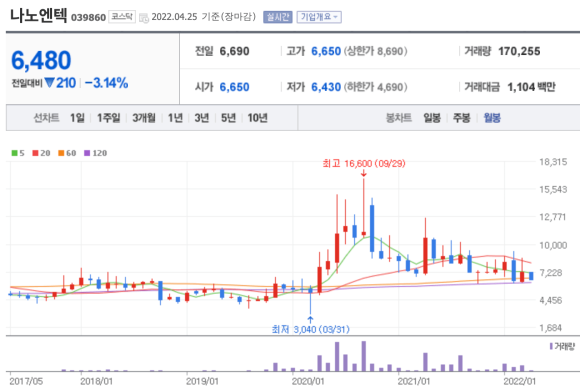
Task: Click the 최저 3,040 (03/31) marker
Action: (x=310, y=329)
